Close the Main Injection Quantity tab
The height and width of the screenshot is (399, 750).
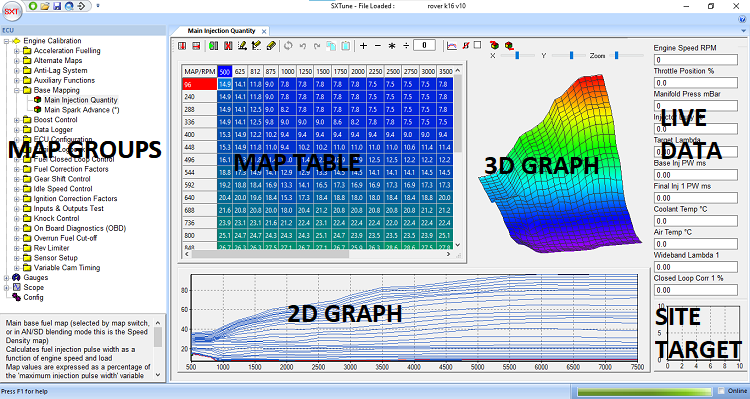coord(264,31)
